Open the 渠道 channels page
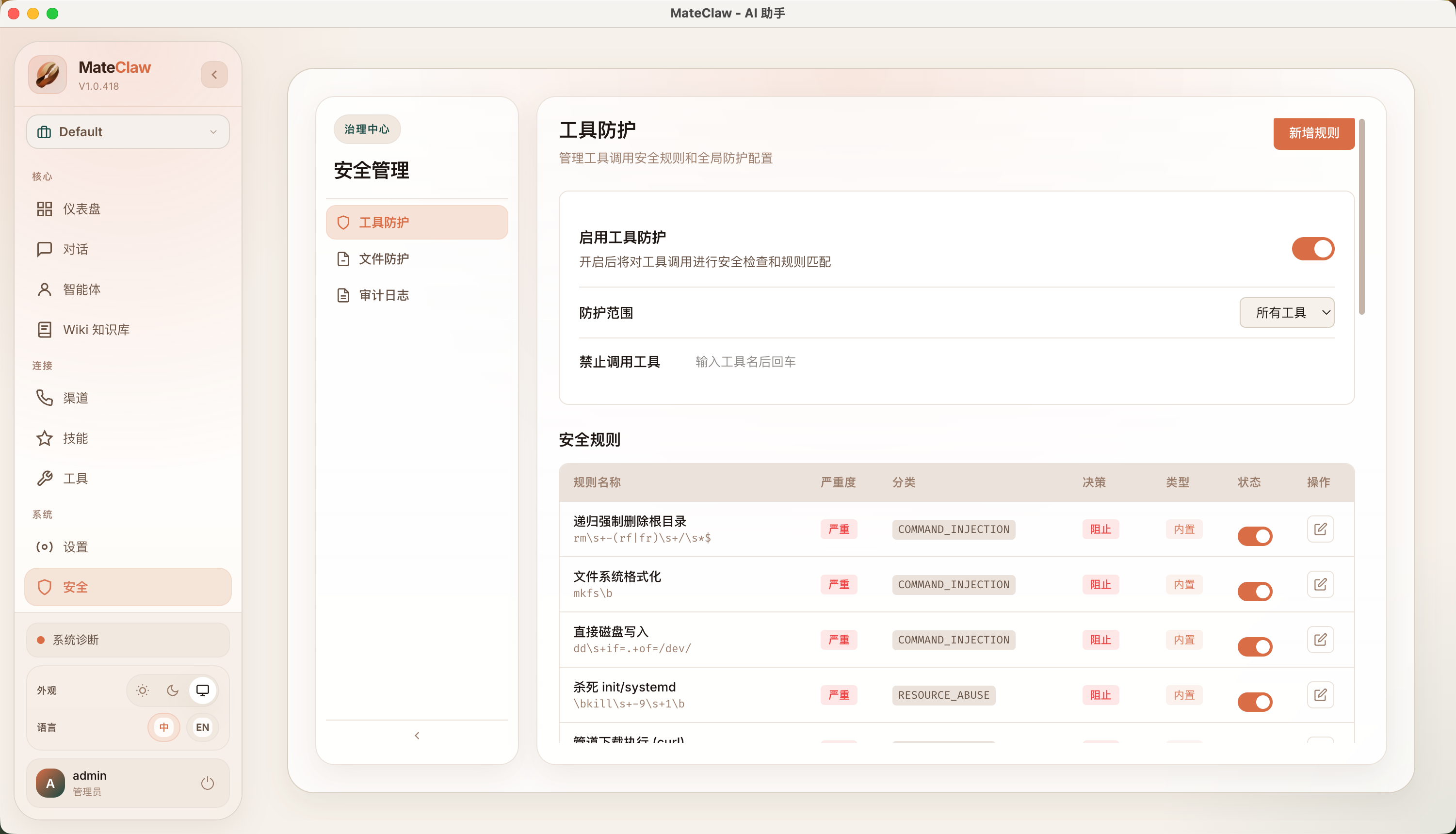 75,398
